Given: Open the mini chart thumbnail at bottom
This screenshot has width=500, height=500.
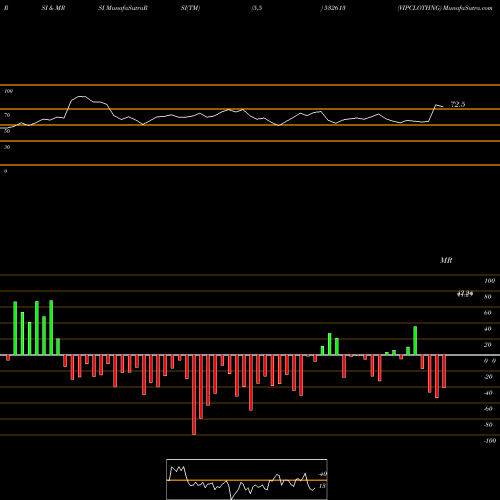Looking at the screenshot, I should (x=247, y=479).
